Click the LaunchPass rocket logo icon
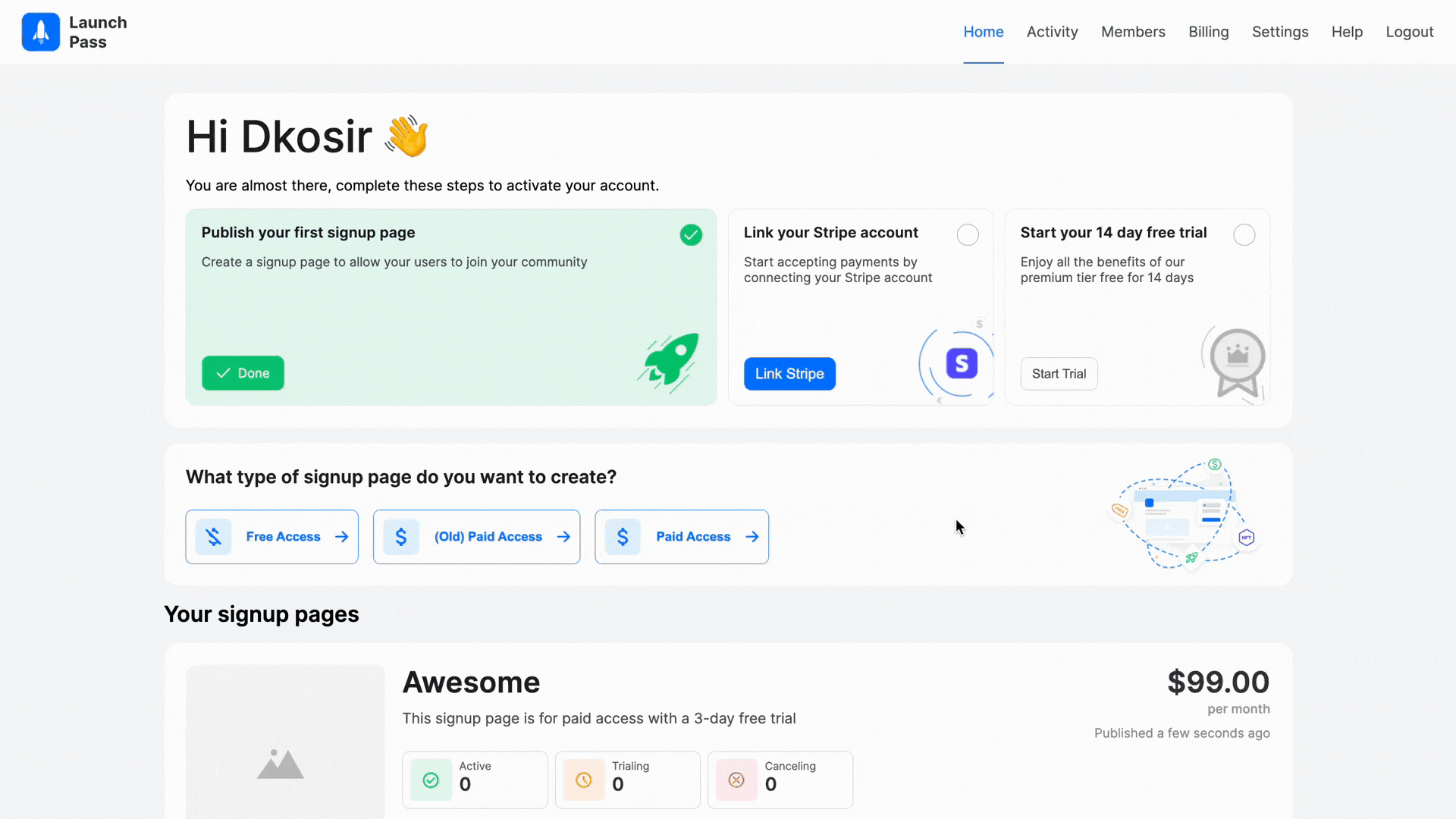 point(39,32)
